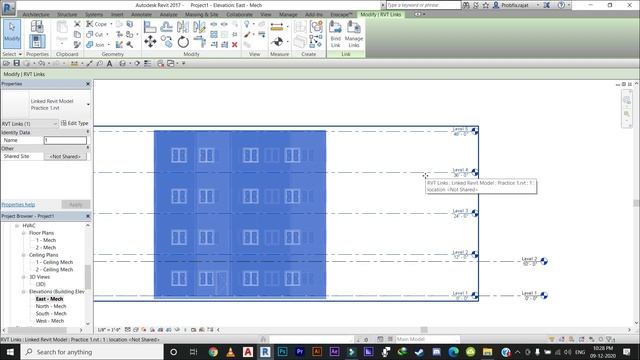Open Manage Links
The width and height of the screenshot is (640, 360).
click(354, 34)
